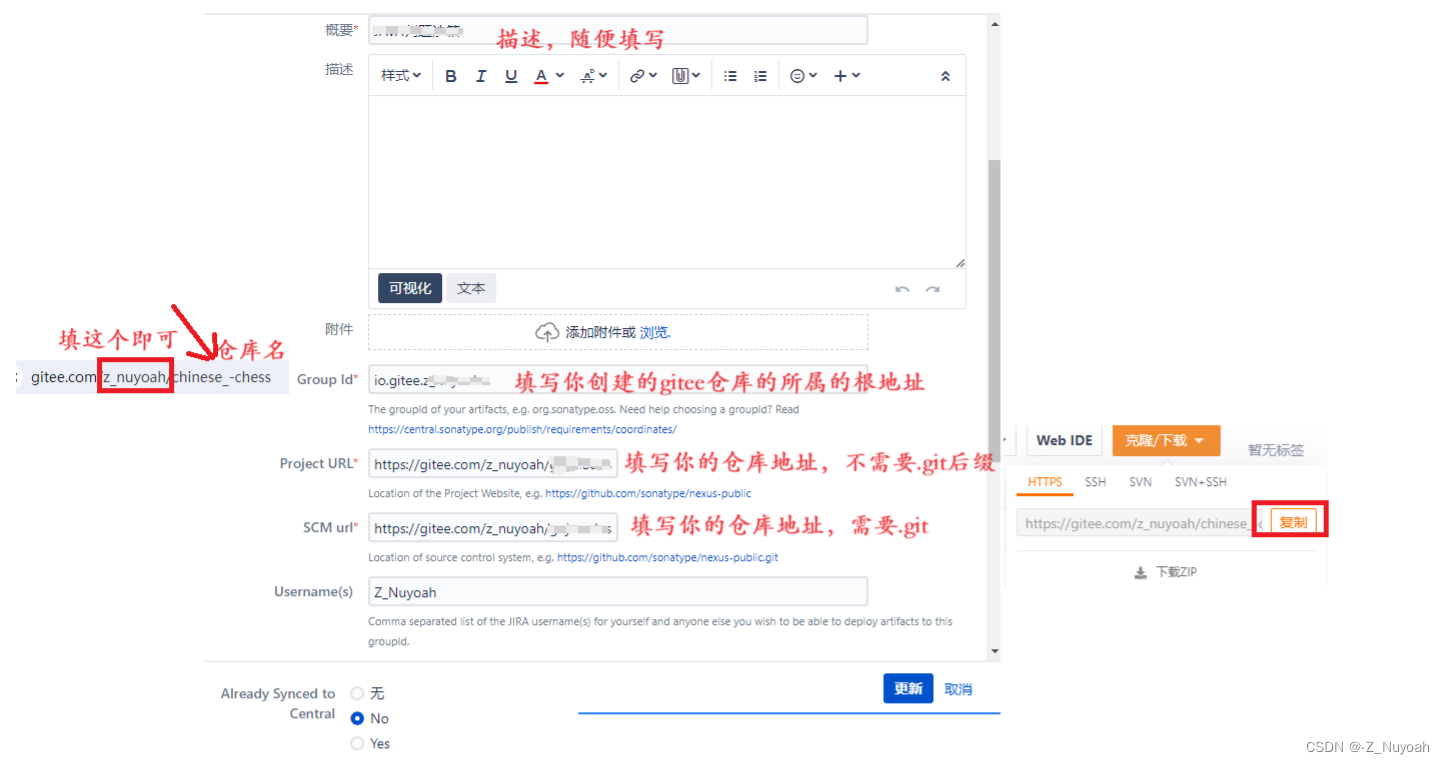Expand the emoji dropdown arrow

(813, 76)
